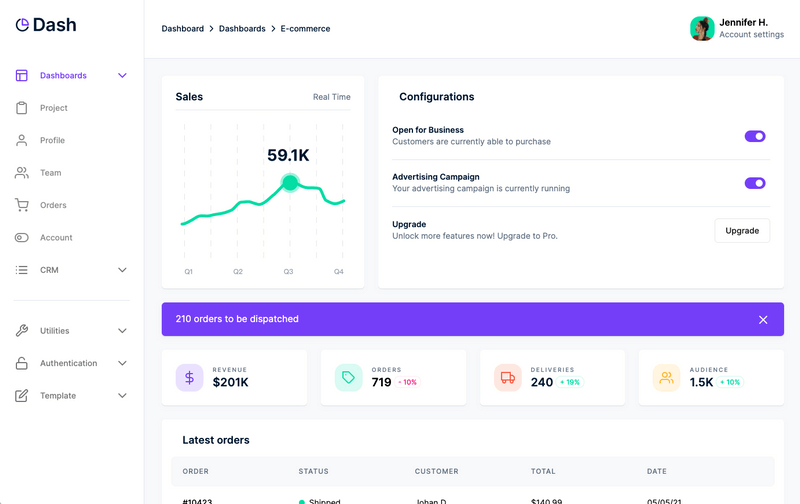800x504 pixels.
Task: Click Jennifer H. profile avatar
Action: [702, 29]
